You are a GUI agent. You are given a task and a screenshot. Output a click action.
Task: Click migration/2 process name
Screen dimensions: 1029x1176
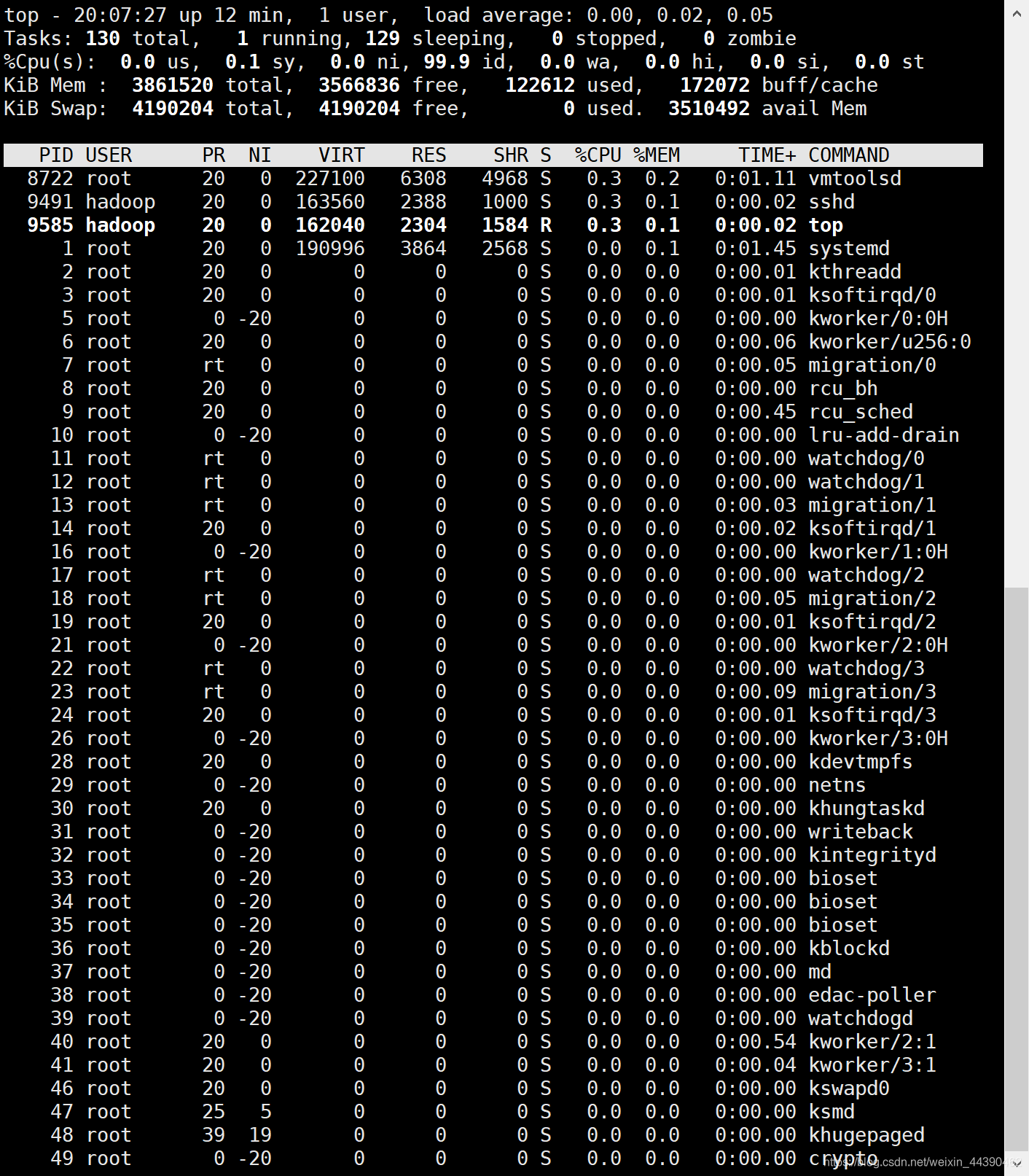(x=872, y=599)
